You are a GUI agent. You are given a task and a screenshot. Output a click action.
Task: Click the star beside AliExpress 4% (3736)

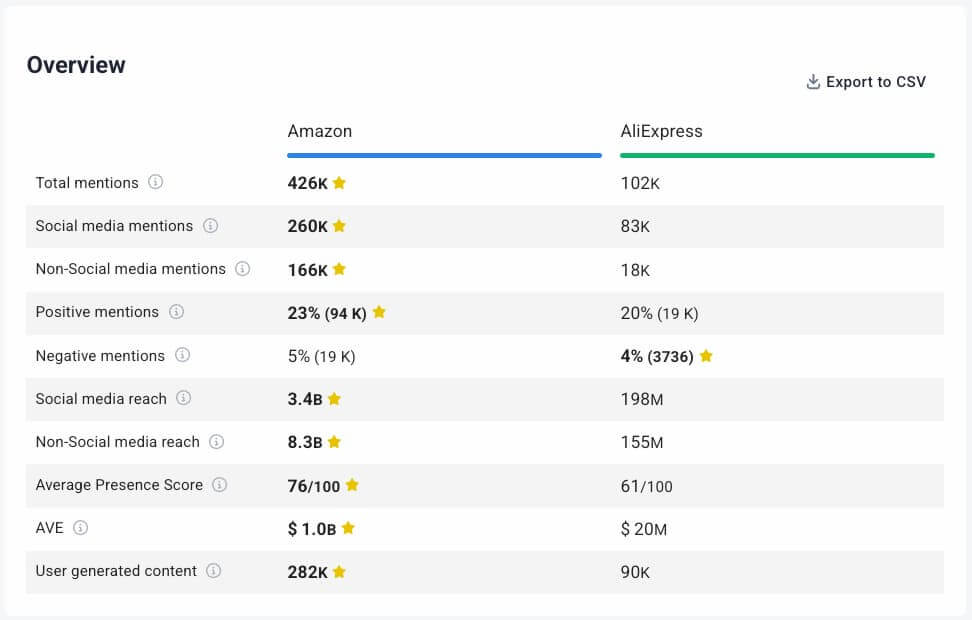point(706,356)
